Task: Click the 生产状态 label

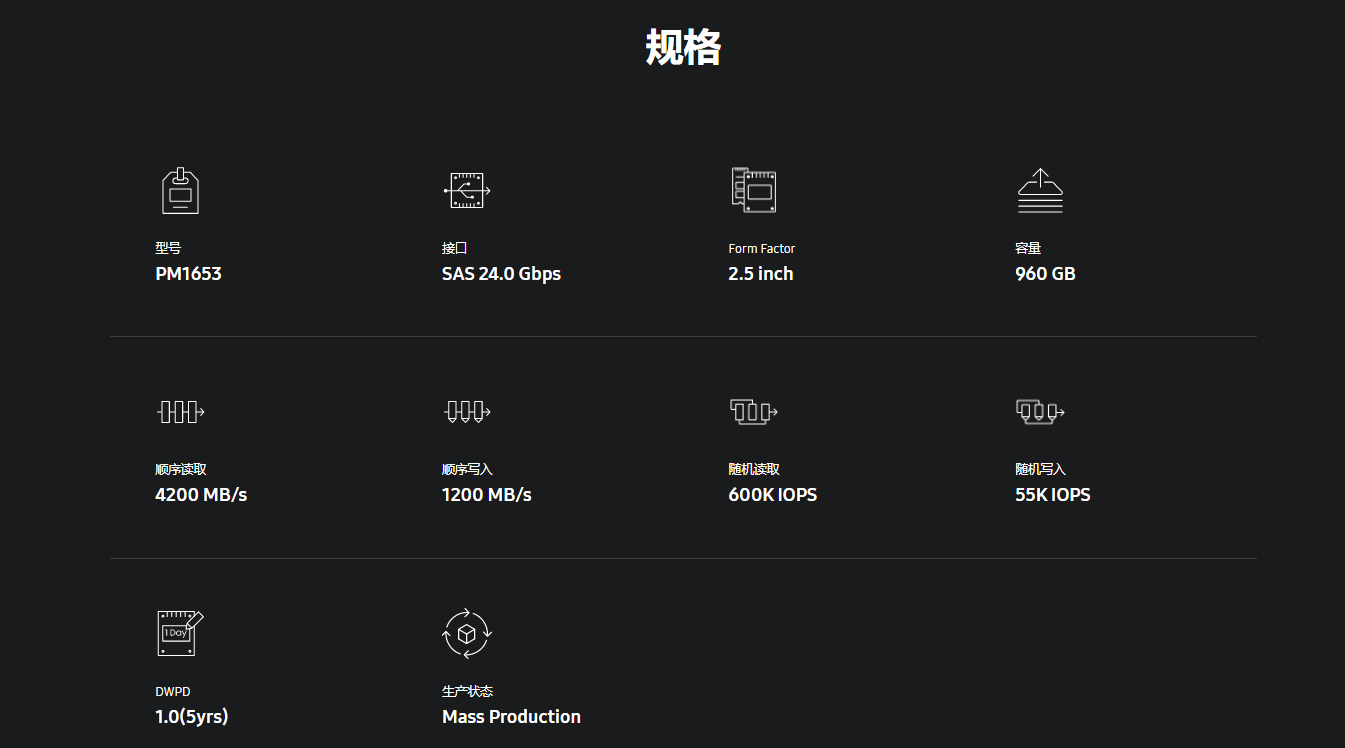Action: (x=468, y=691)
